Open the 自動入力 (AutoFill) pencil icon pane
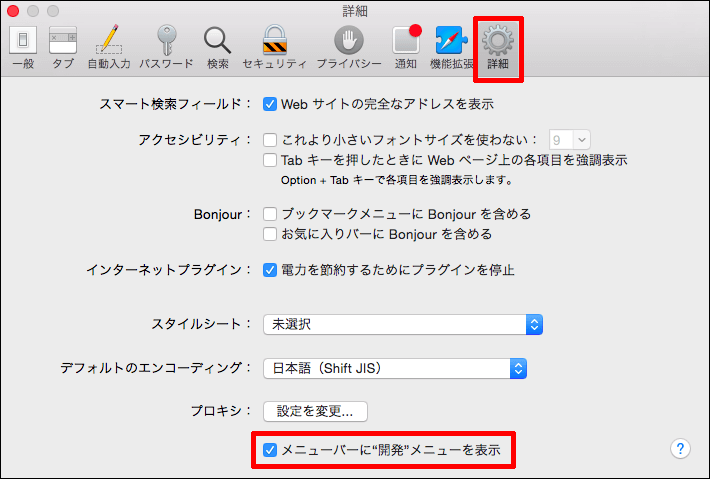The width and height of the screenshot is (710, 479). pyautogui.click(x=109, y=47)
